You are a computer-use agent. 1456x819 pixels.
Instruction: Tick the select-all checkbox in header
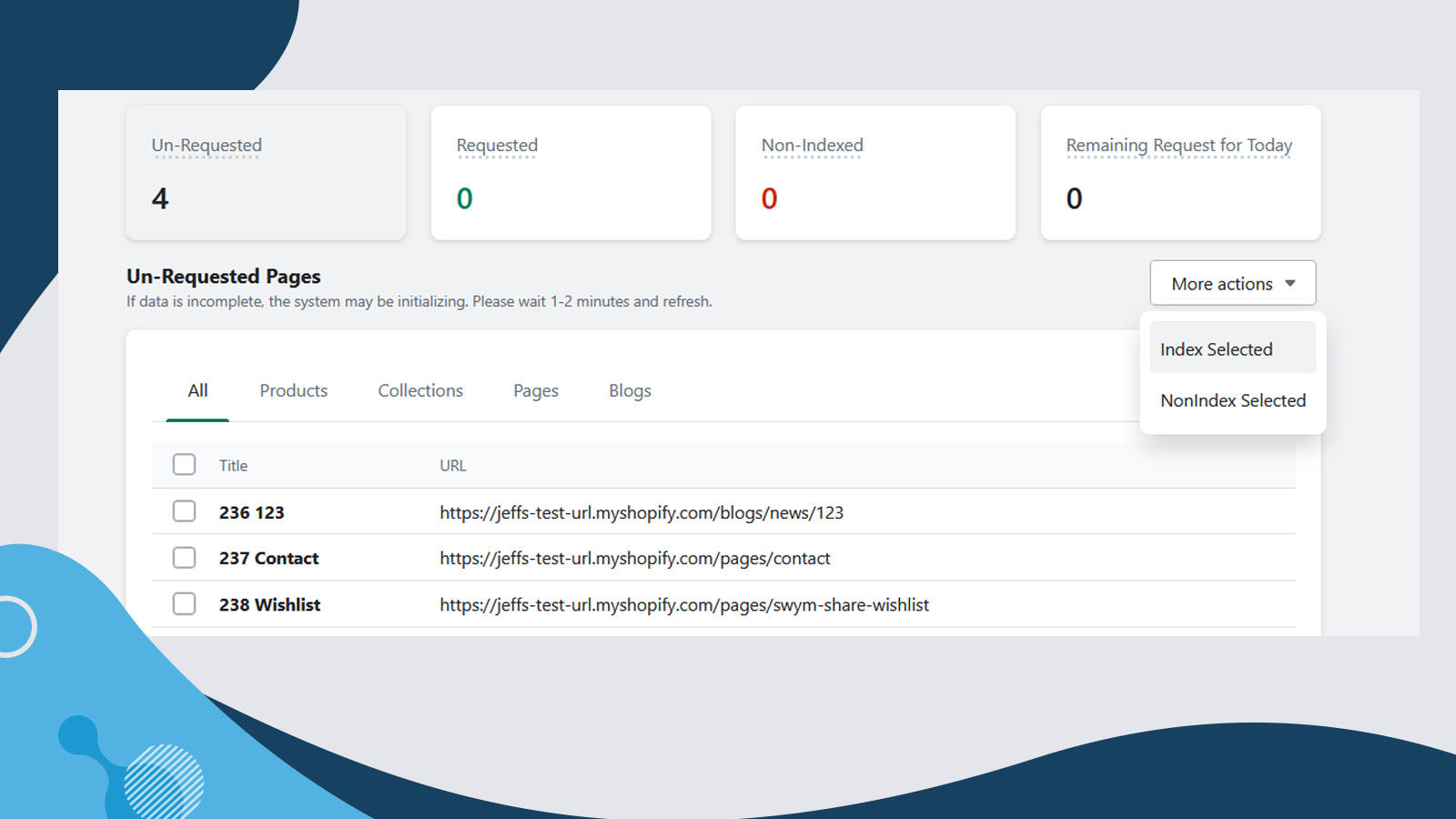(185, 465)
